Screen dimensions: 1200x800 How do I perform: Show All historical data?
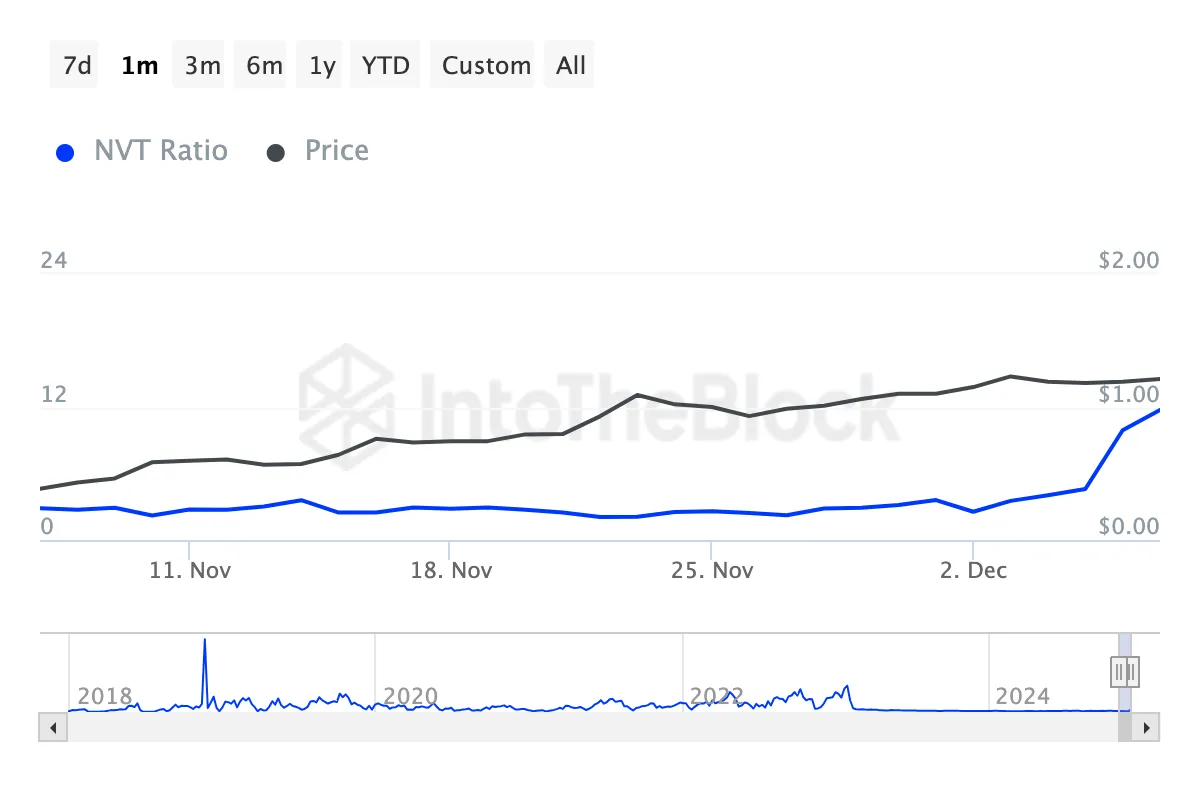[x=571, y=66]
